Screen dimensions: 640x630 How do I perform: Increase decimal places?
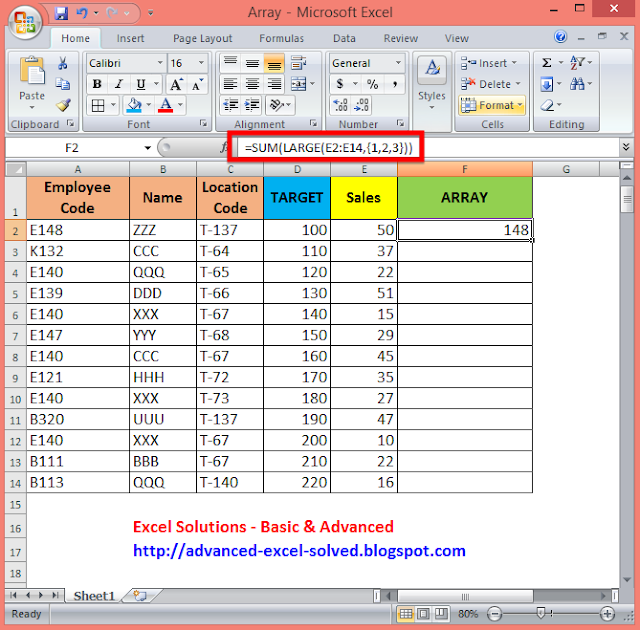tap(340, 105)
